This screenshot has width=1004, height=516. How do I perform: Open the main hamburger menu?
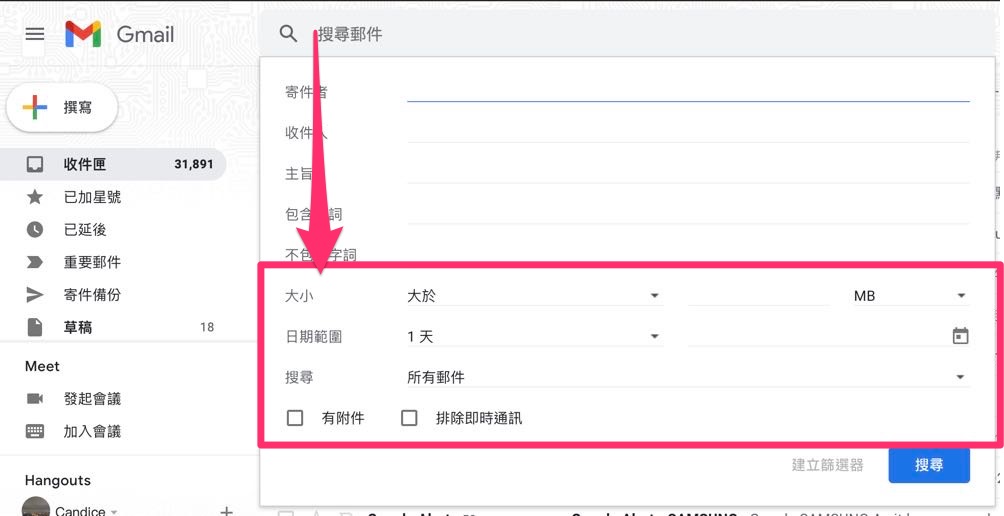click(35, 34)
